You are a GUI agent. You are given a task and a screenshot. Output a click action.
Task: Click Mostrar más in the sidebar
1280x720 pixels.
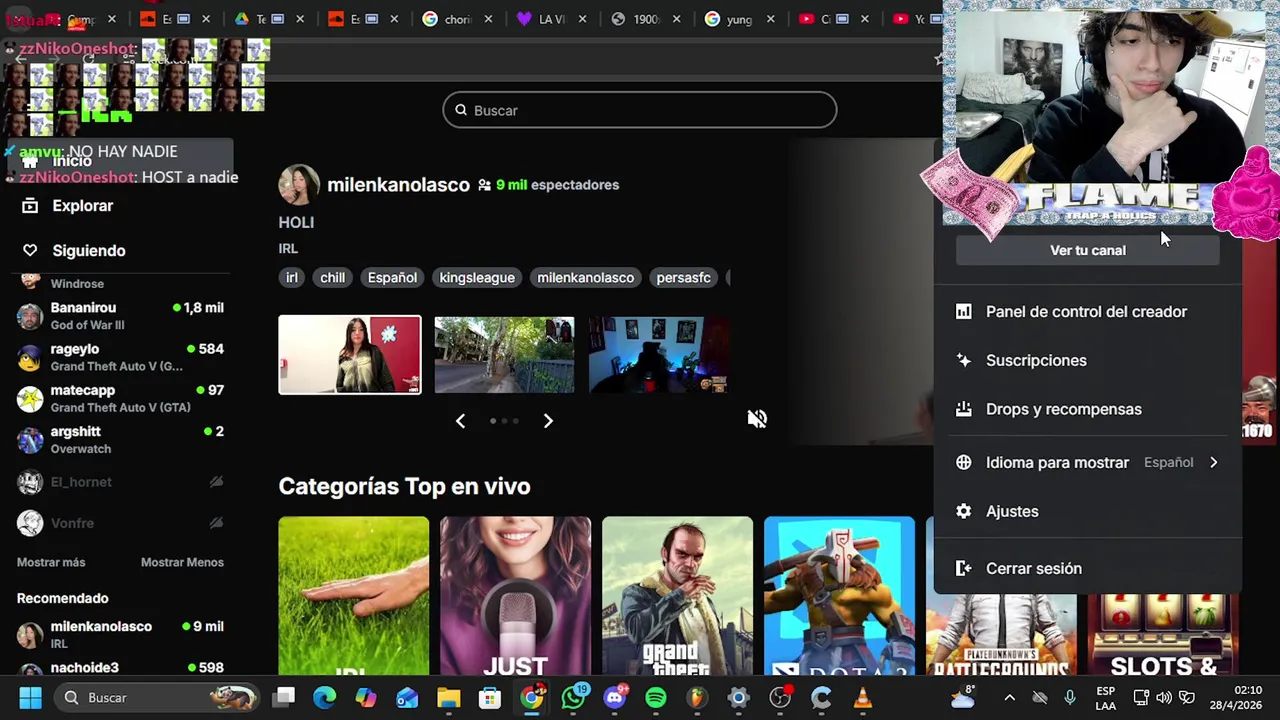click(51, 562)
